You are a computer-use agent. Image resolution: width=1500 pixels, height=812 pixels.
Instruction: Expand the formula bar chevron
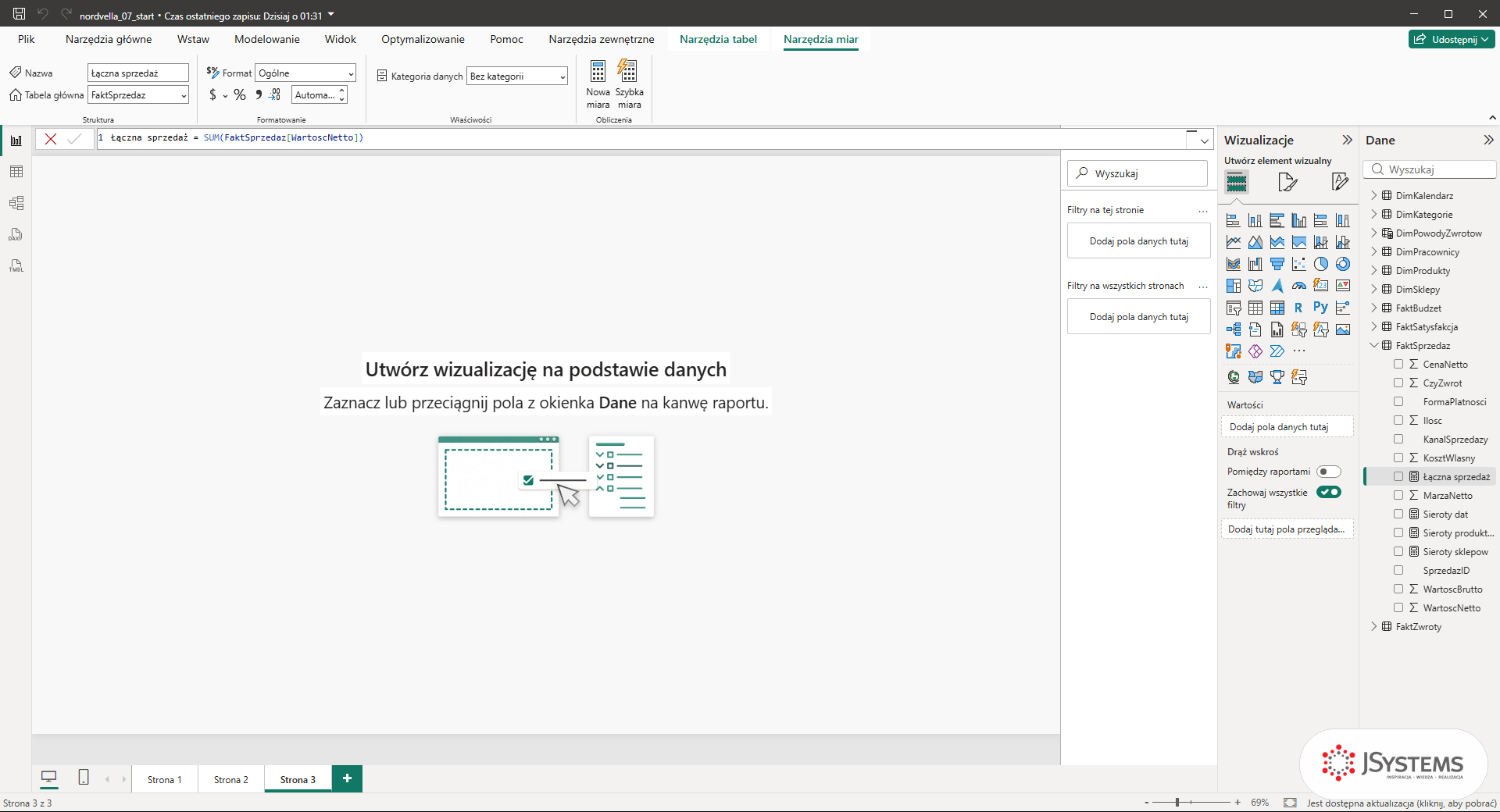pos(1204,141)
